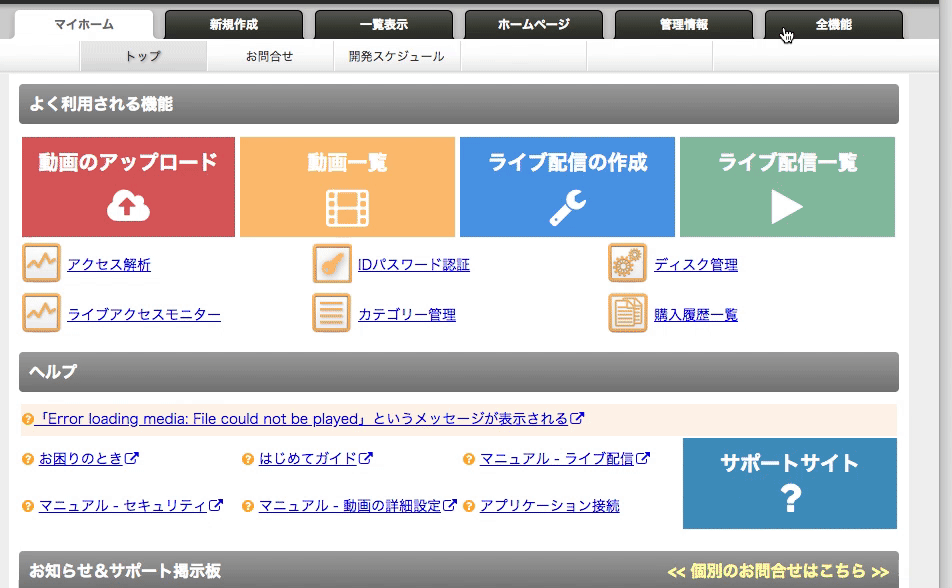This screenshot has height=588, width=952.
Task: Select the 開発スケジュール sub-tab
Action: pyautogui.click(x=397, y=57)
